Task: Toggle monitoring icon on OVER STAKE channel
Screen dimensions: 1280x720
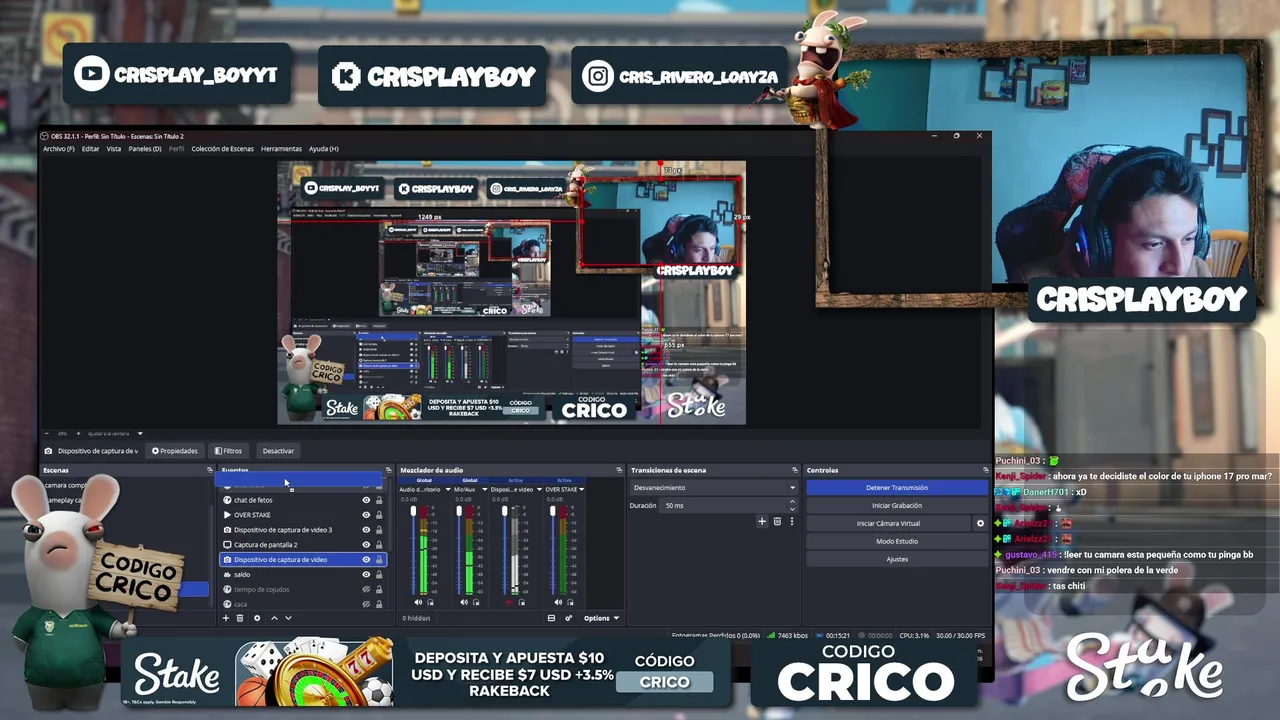Action: point(568,602)
